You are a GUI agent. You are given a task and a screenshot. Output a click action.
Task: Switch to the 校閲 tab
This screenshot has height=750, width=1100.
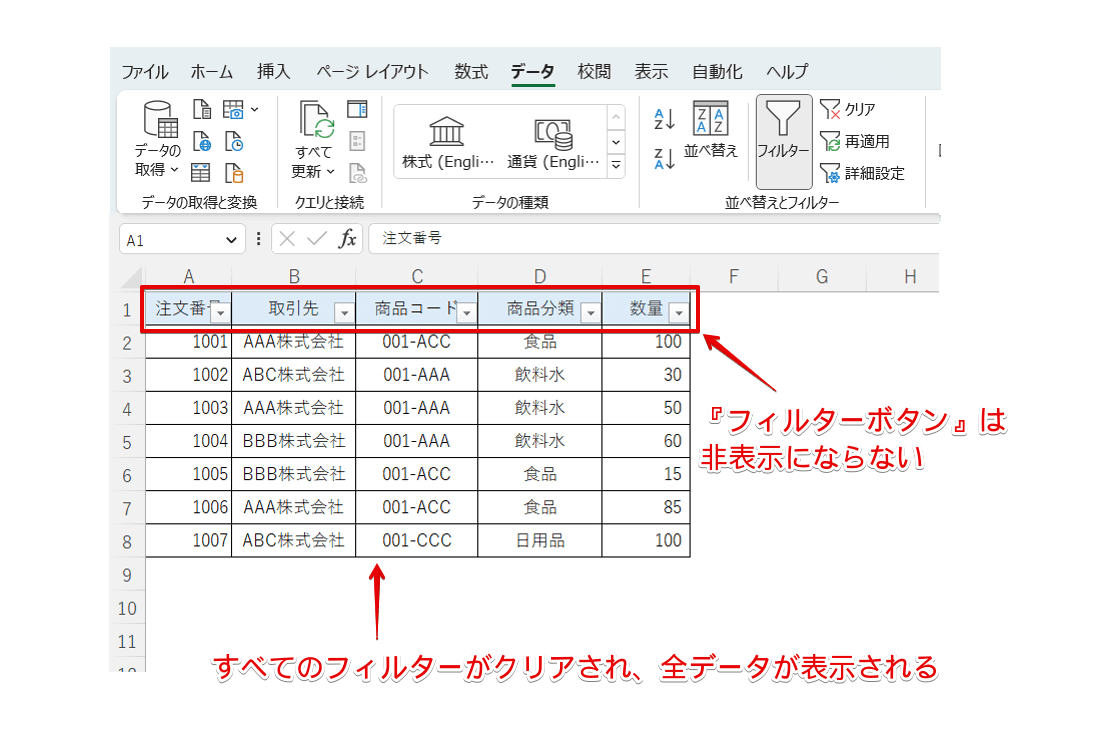pyautogui.click(x=593, y=72)
